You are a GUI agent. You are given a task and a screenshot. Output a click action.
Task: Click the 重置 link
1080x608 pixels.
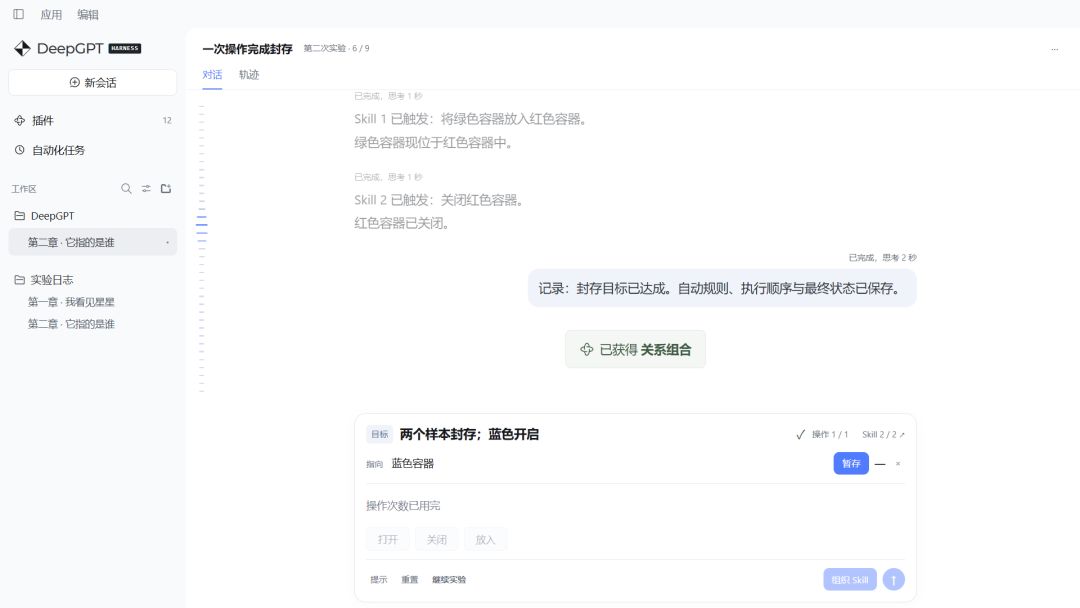(410, 580)
